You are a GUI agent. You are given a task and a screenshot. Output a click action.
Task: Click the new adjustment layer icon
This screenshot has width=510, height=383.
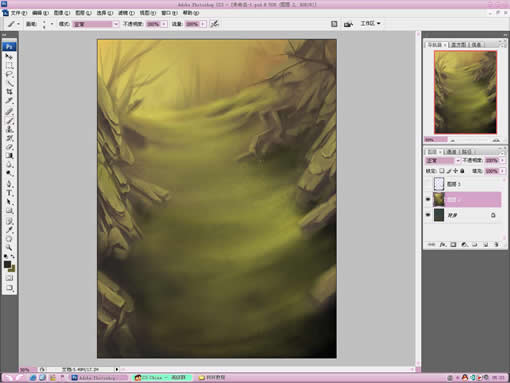point(464,245)
